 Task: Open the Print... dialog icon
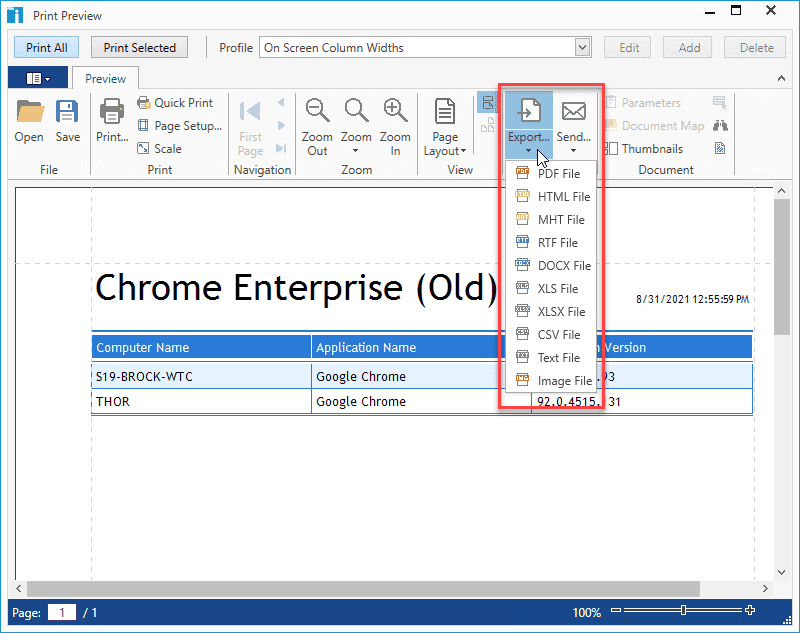tap(112, 112)
